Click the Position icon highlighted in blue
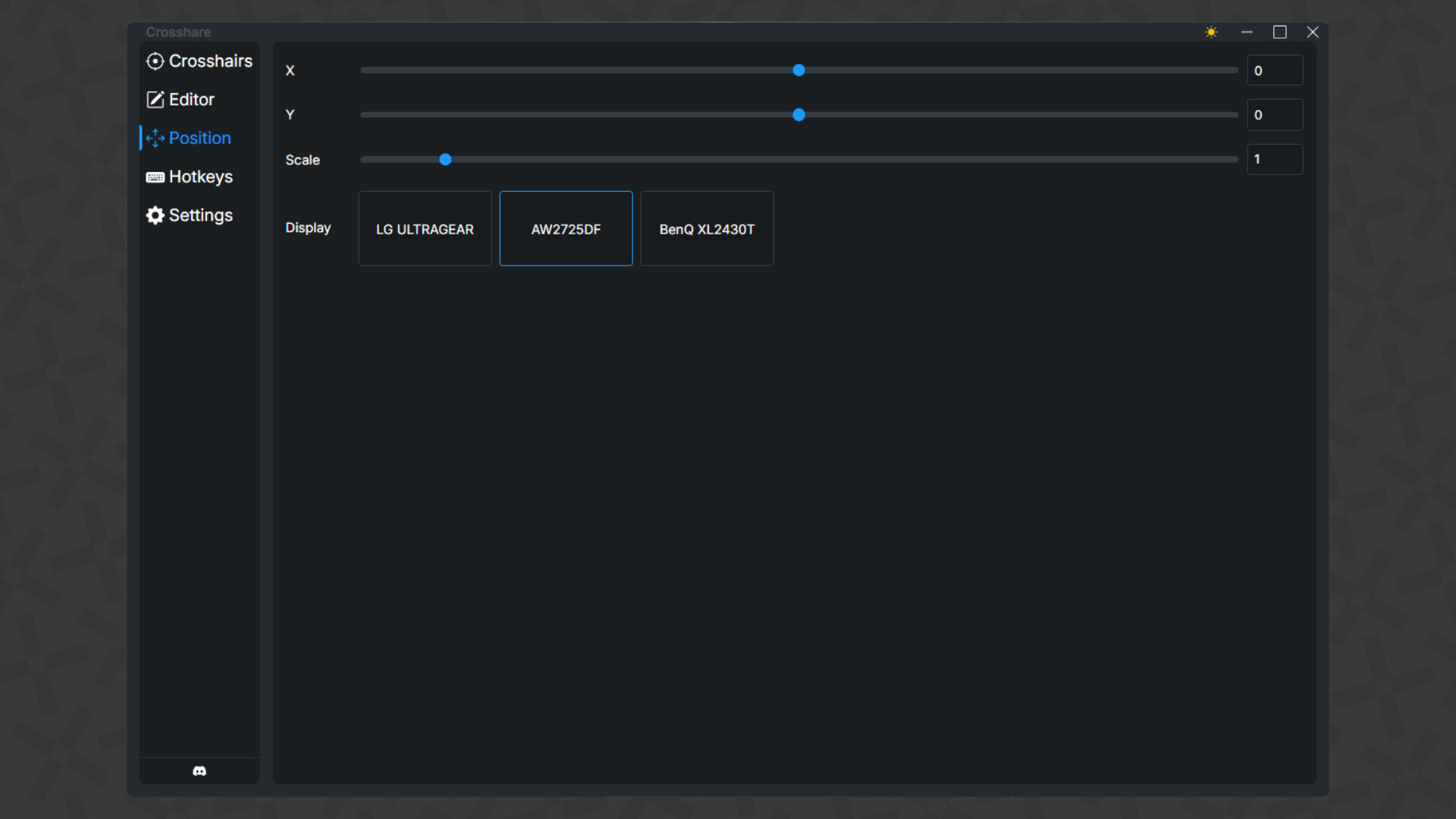Screen dimensions: 1456x819 [x=155, y=138]
